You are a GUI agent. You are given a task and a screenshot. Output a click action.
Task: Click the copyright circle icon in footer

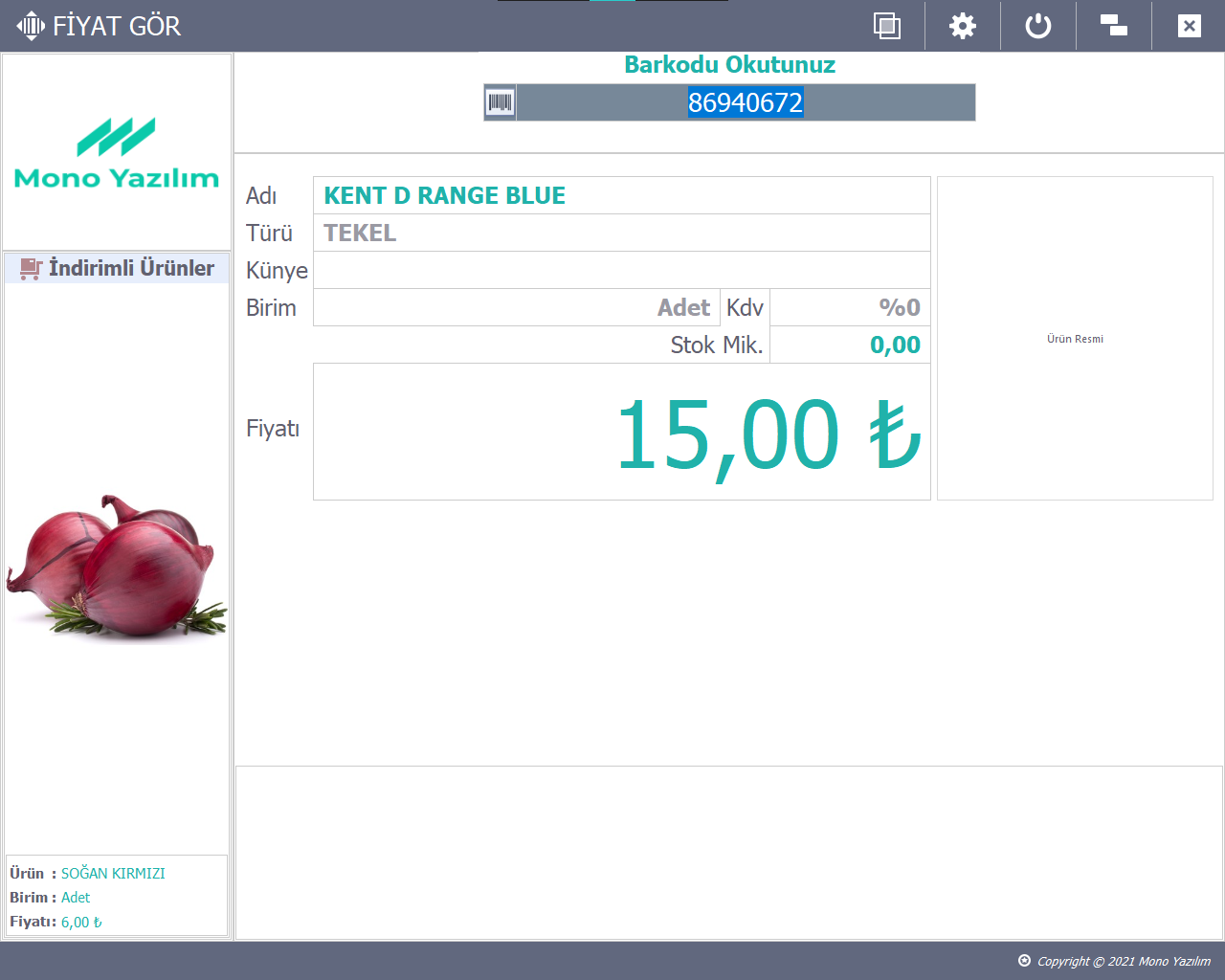(1024, 961)
